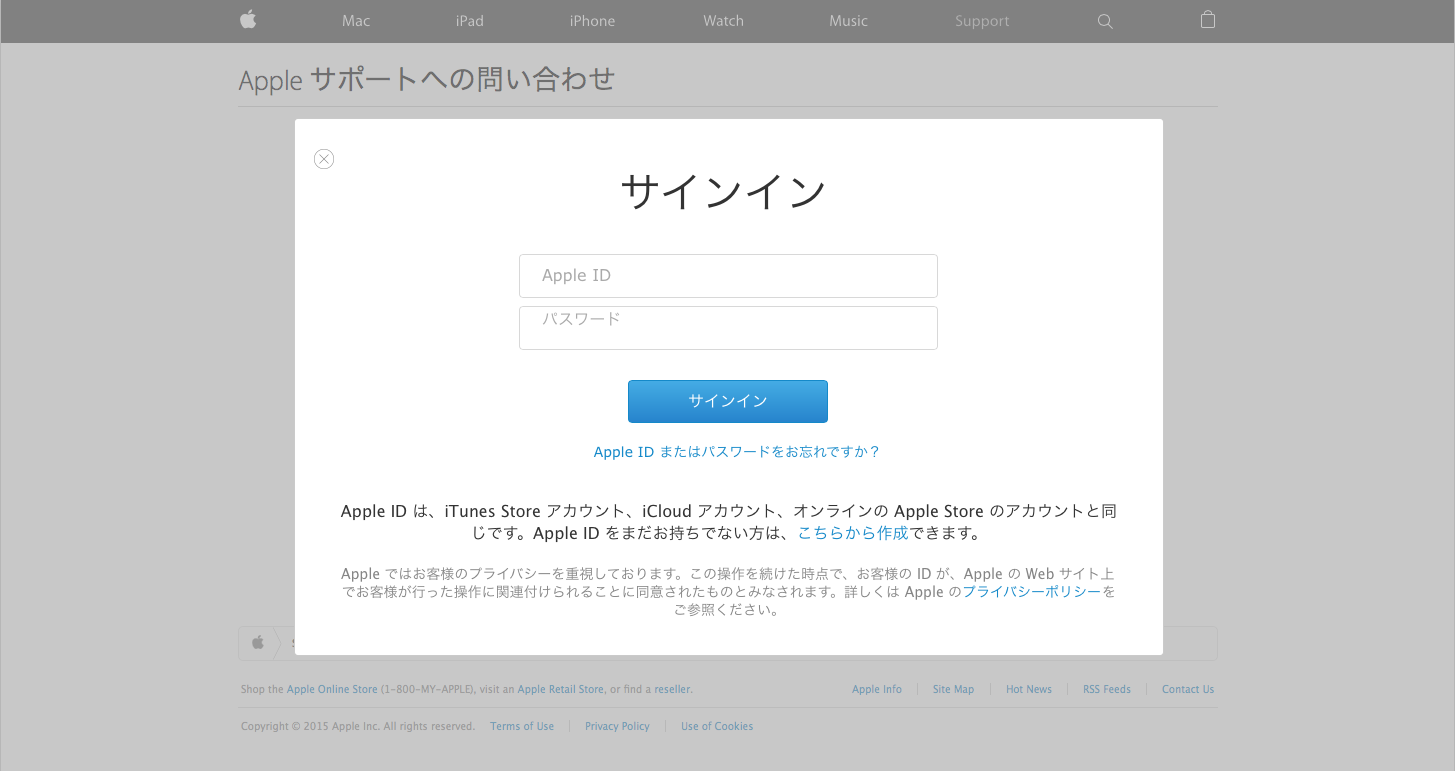Click the Copyright © 2015 Apple Inc. text
The height and width of the screenshot is (771, 1455).
[358, 726]
